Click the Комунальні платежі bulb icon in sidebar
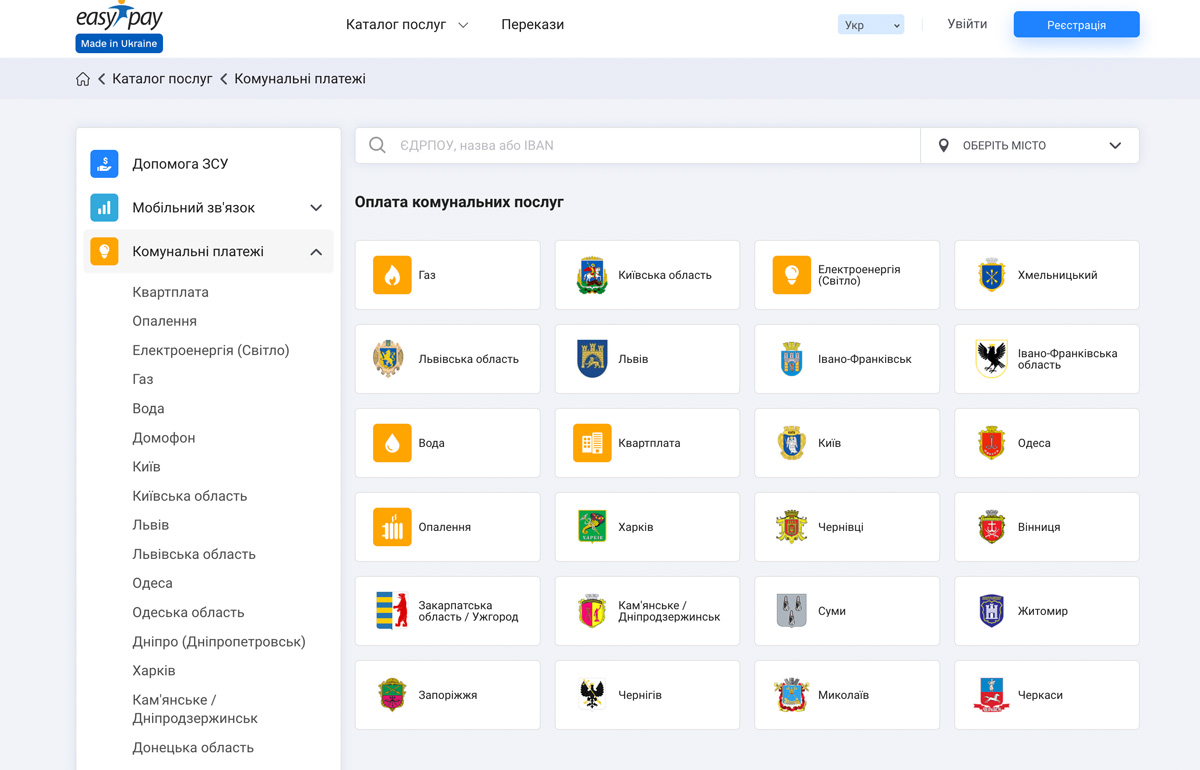 [105, 251]
